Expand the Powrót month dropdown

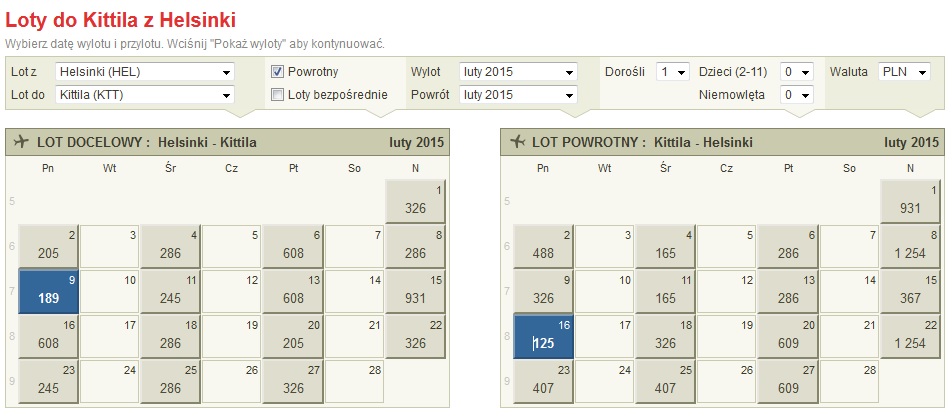(x=518, y=95)
